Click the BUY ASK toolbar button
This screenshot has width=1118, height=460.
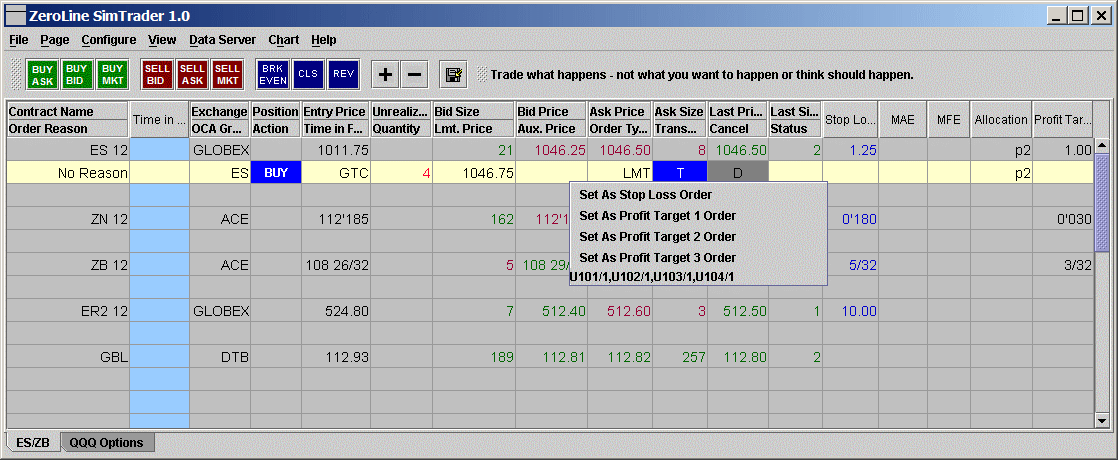pyautogui.click(x=42, y=74)
